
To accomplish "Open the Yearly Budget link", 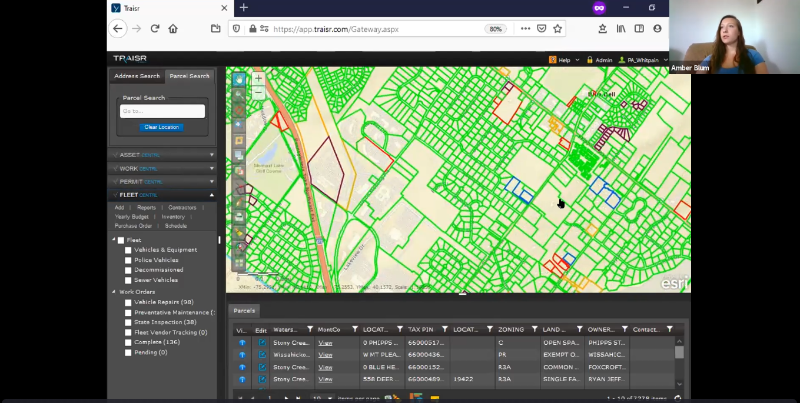I will point(132,217).
